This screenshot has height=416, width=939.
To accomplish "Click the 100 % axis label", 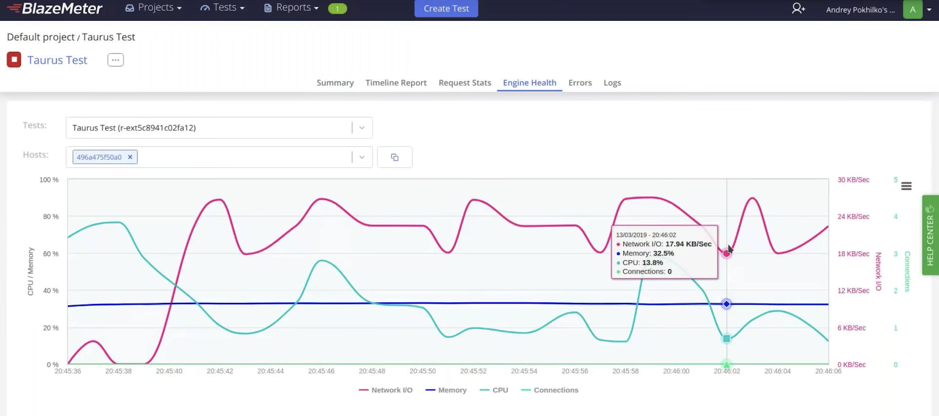I will click(x=49, y=180).
